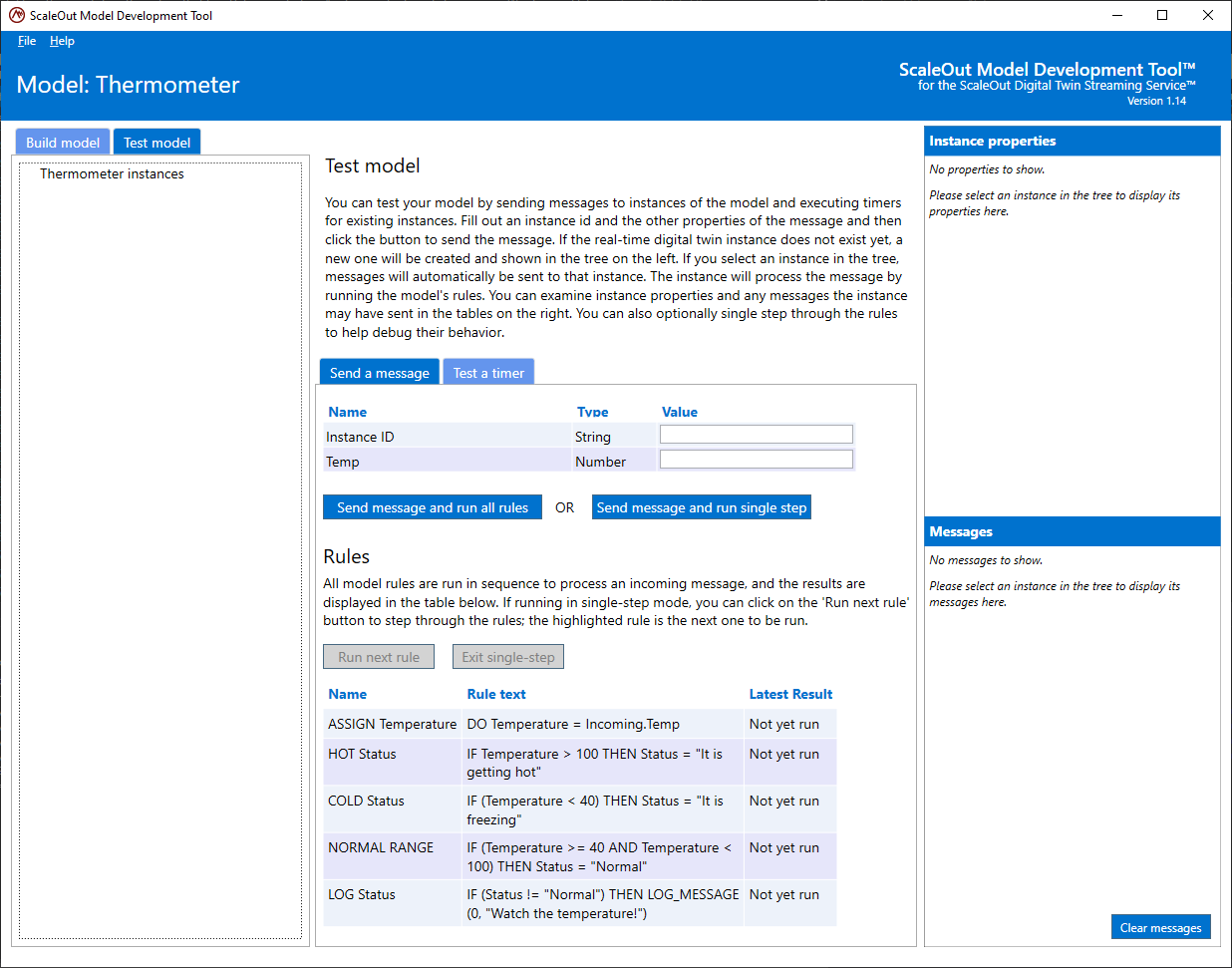The height and width of the screenshot is (968, 1232).
Task: Click the Exit single-step button
Action: [x=508, y=657]
